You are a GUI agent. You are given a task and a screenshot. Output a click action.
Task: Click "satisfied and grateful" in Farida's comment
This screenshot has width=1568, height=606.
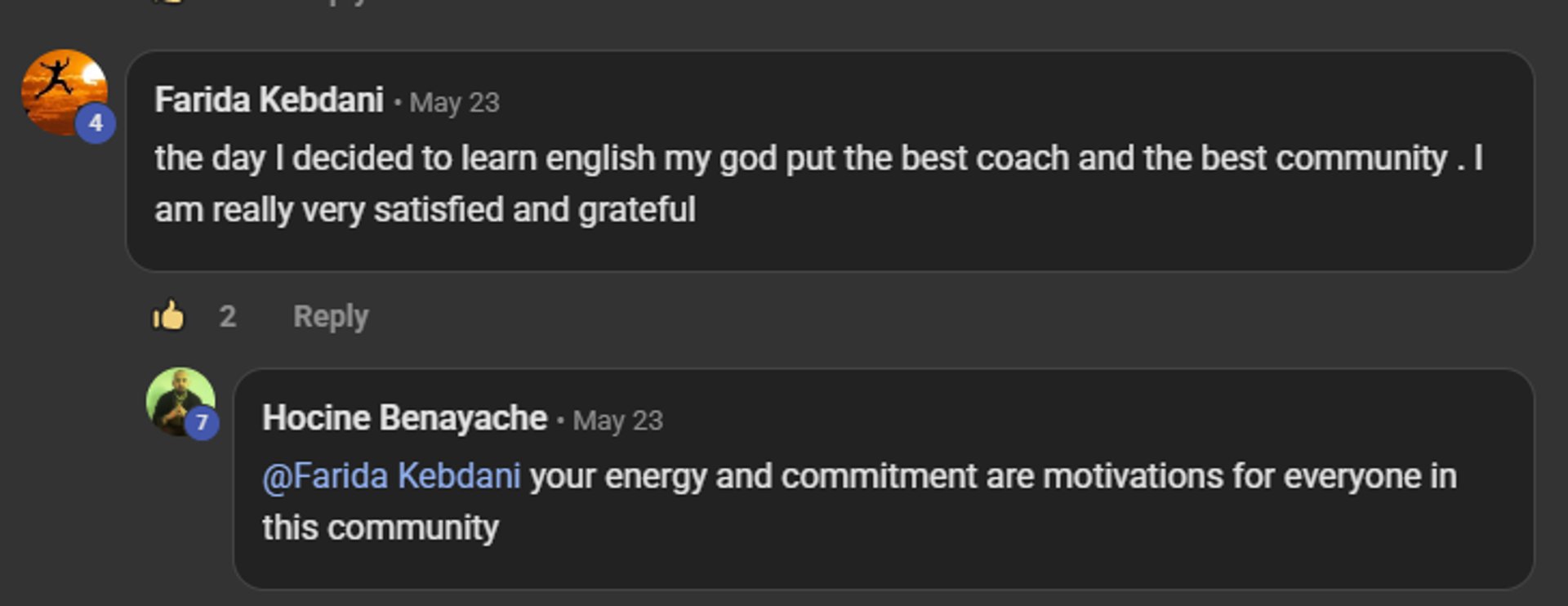(534, 210)
